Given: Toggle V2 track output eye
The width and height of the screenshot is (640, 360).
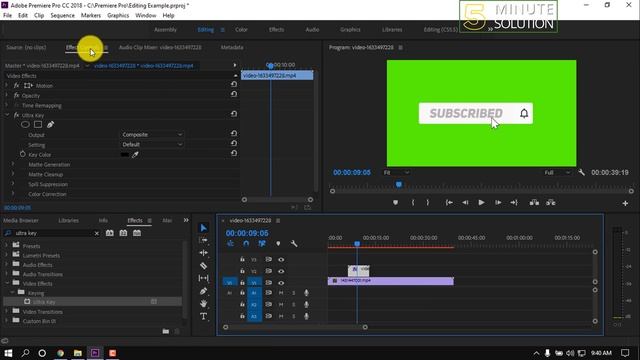Looking at the screenshot, I should (281, 271).
